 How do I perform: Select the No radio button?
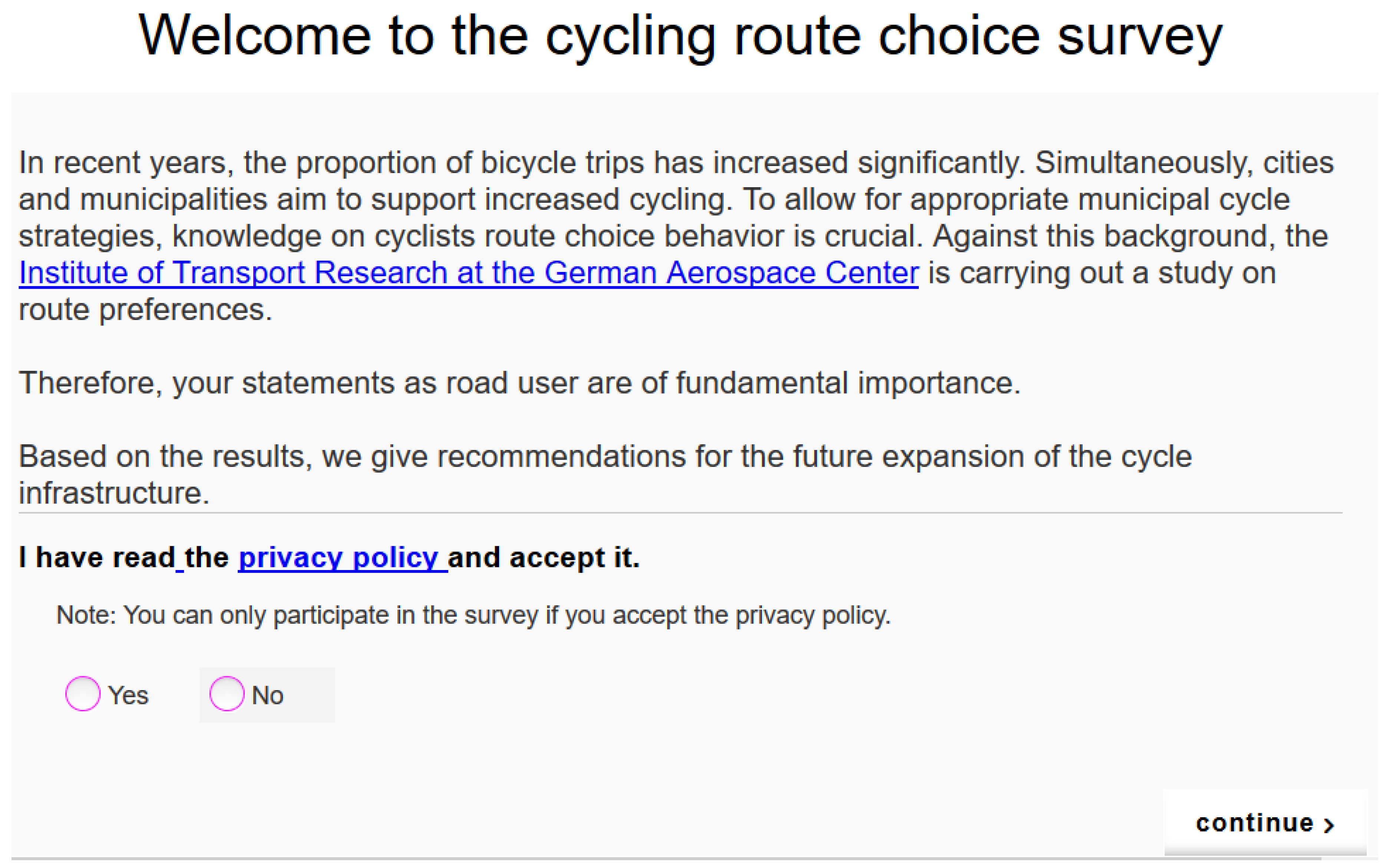[227, 693]
